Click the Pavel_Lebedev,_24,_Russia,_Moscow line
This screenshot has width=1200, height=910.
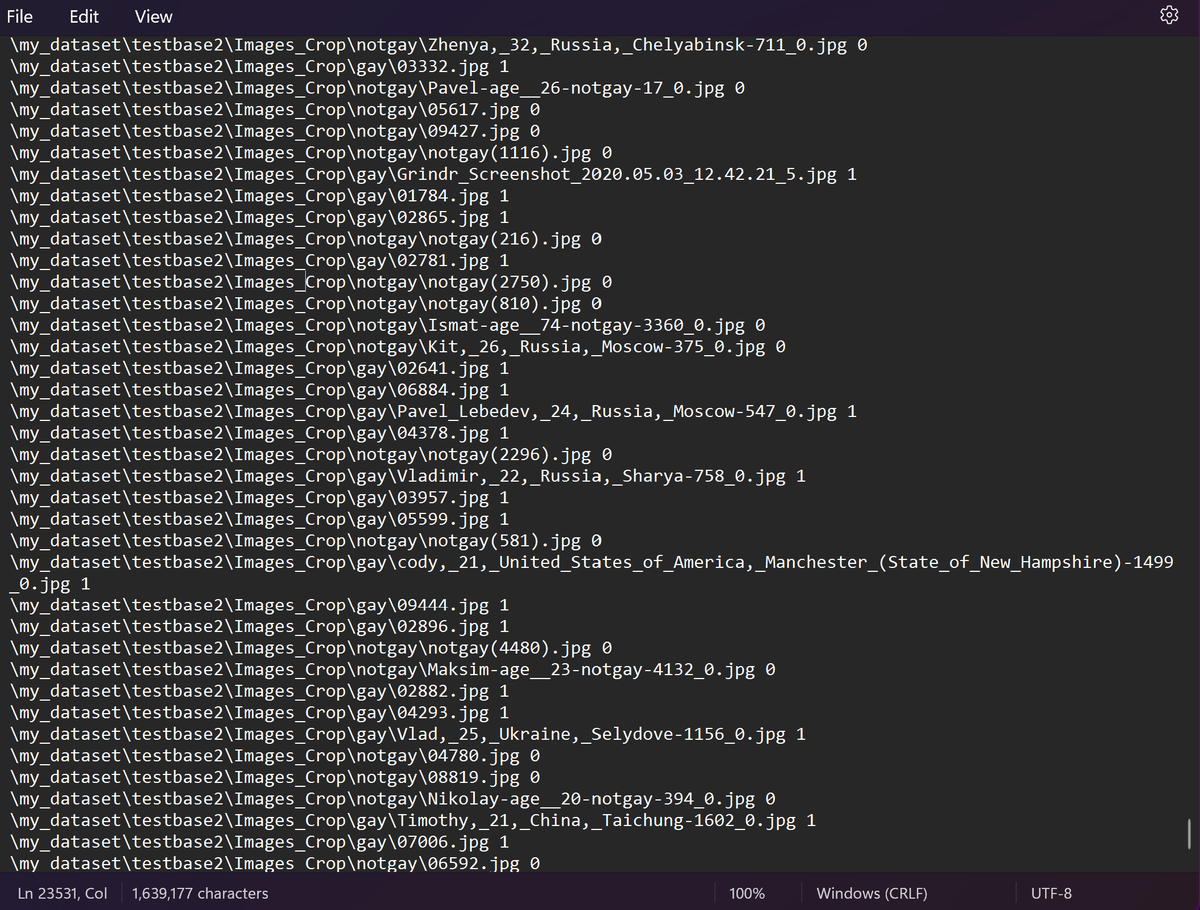click(x=433, y=411)
